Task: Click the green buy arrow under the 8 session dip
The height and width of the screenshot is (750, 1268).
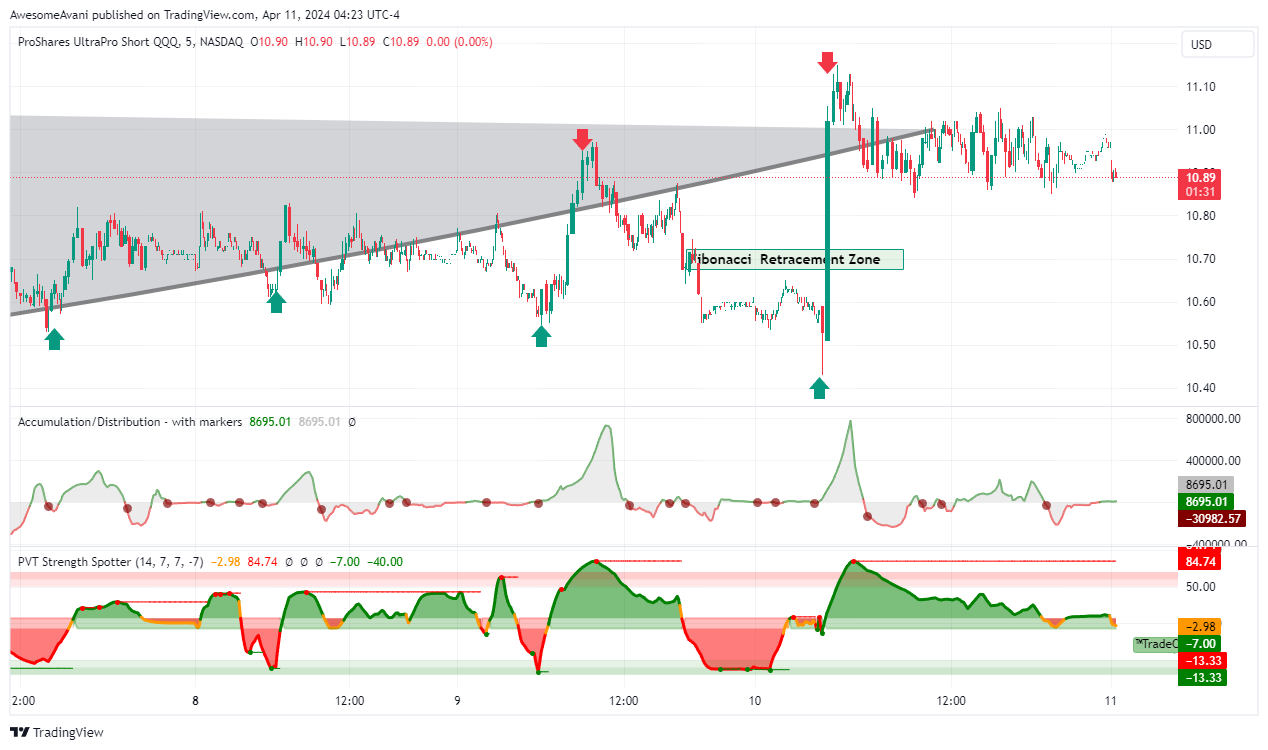Action: coord(277,301)
